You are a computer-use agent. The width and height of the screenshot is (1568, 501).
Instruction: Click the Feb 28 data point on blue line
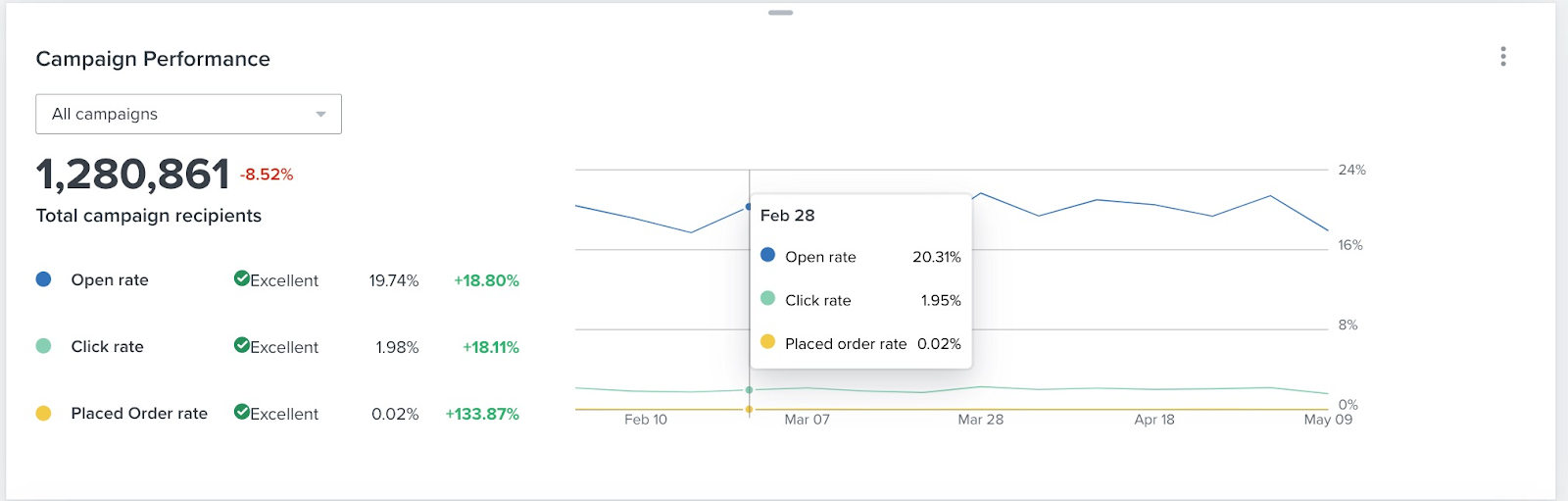point(749,207)
